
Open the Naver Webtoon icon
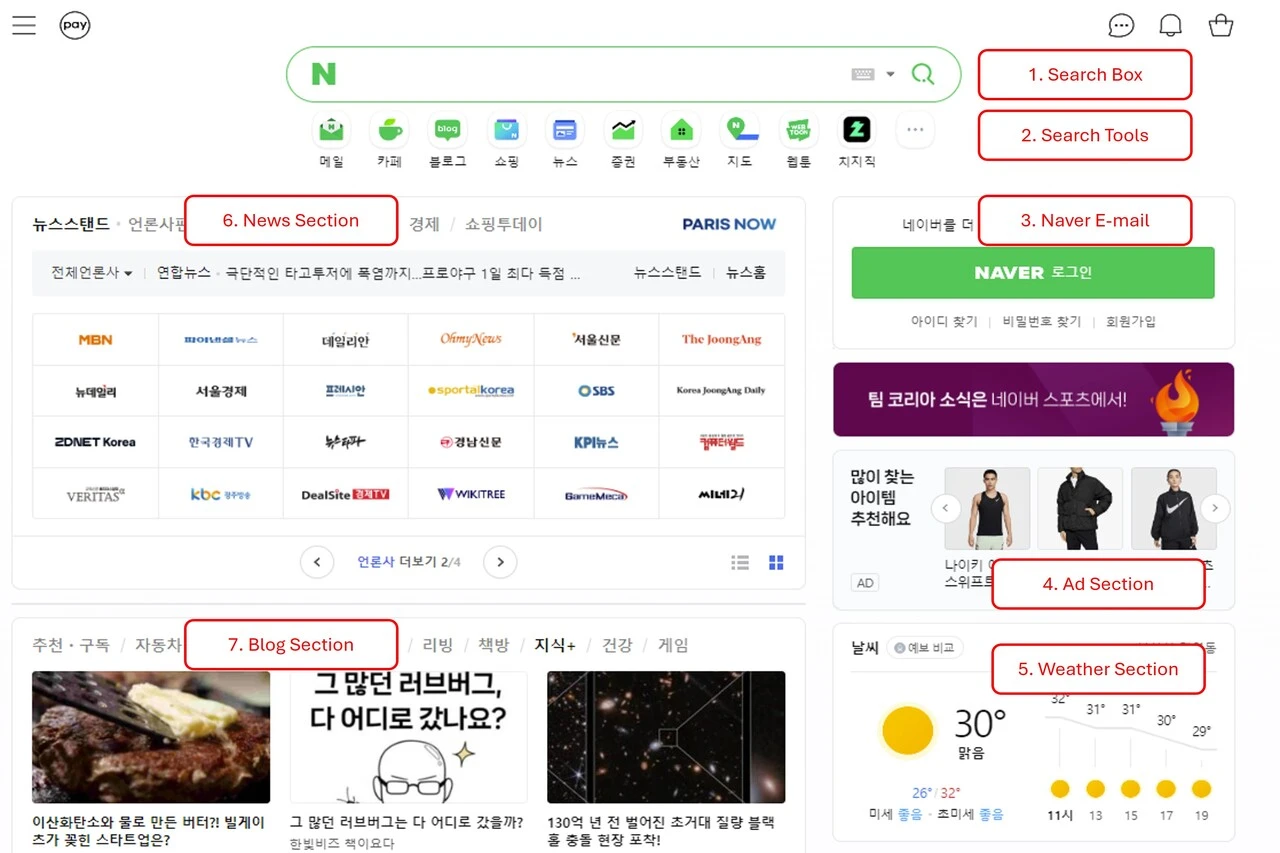797,130
